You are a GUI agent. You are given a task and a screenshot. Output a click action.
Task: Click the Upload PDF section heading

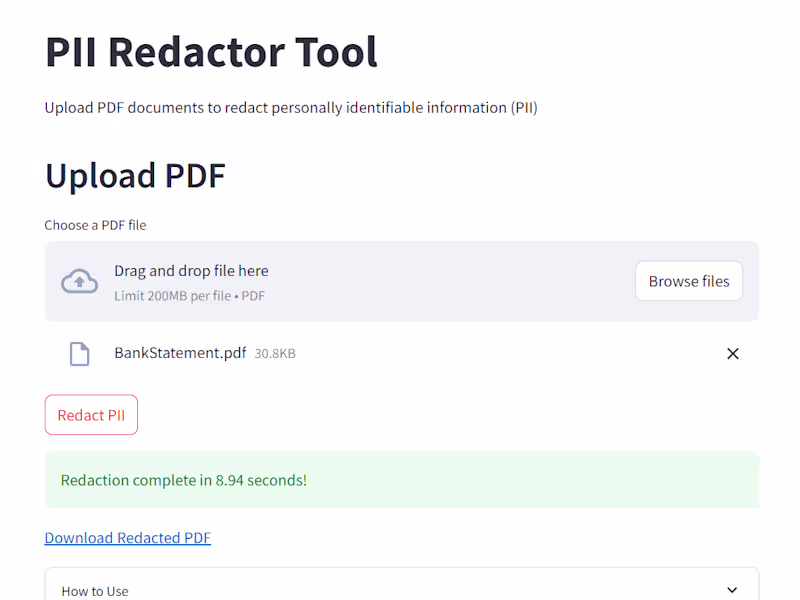135,176
